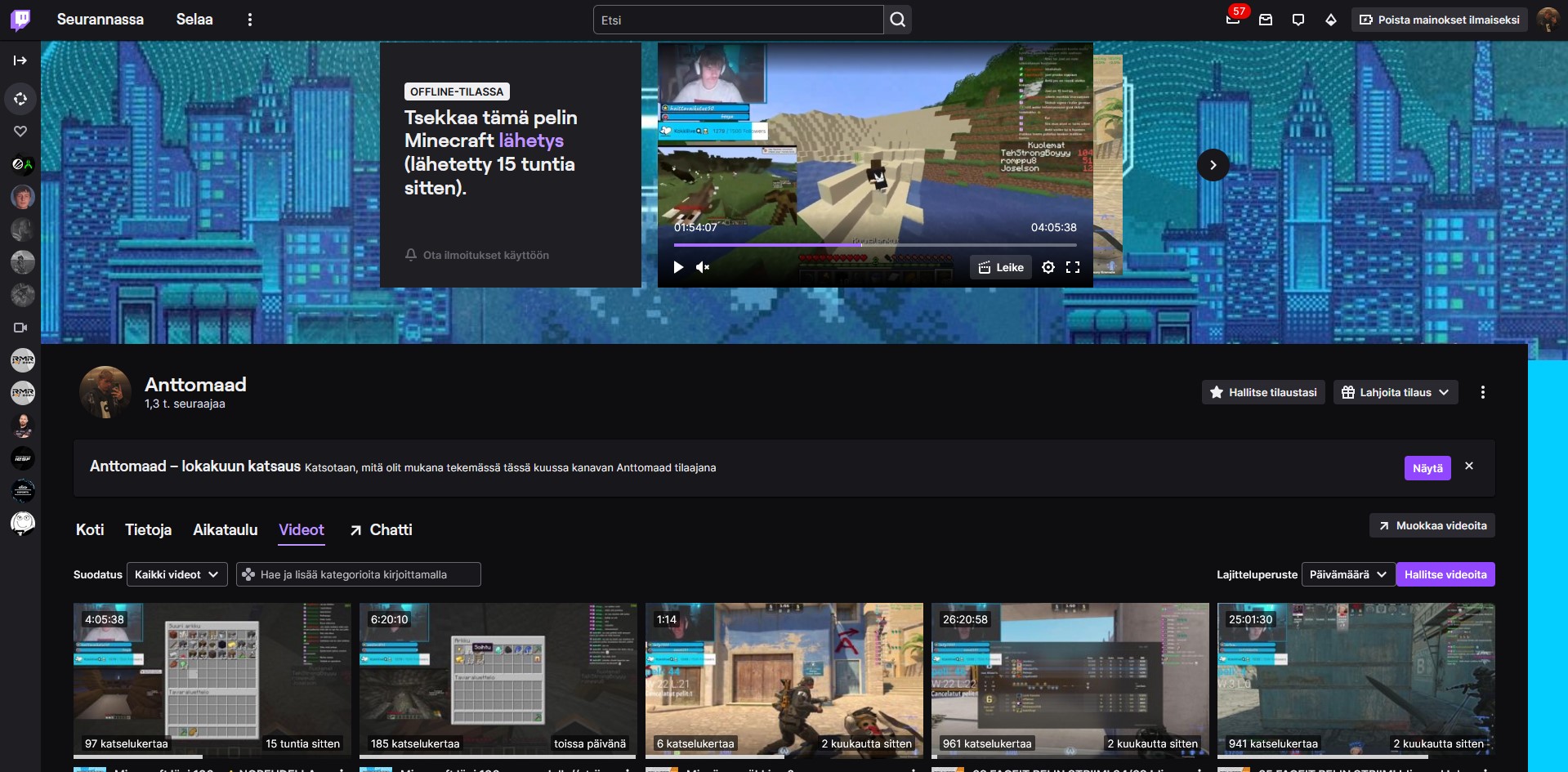Open the 26:20:58 video thumbnail
This screenshot has width=1568, height=772.
[1070, 680]
